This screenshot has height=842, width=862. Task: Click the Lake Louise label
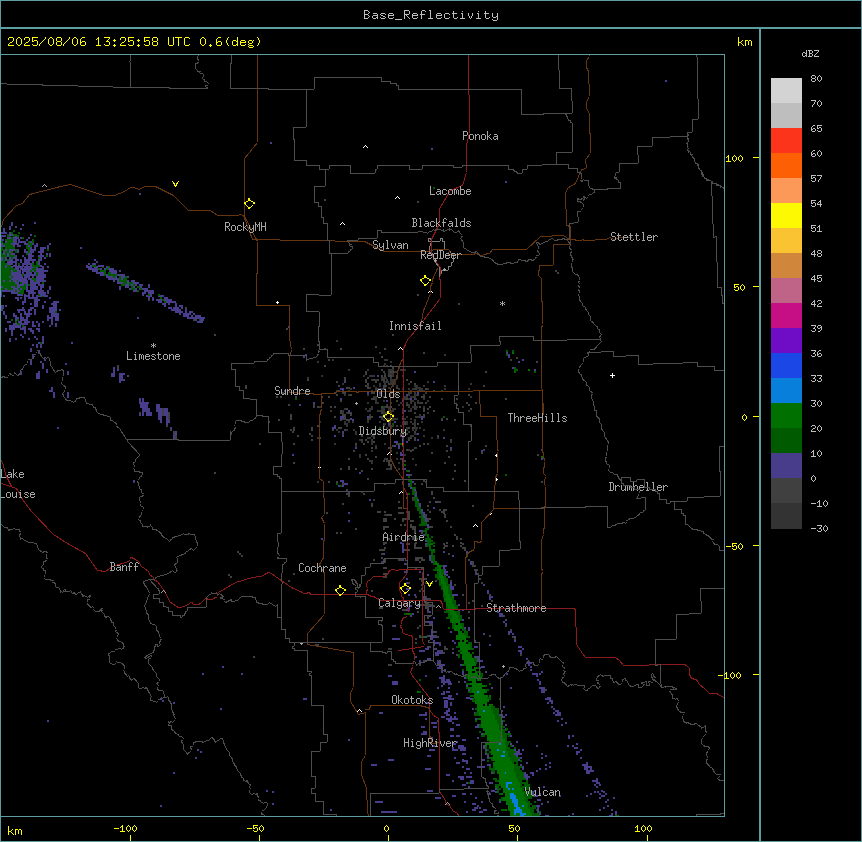(x=18, y=484)
